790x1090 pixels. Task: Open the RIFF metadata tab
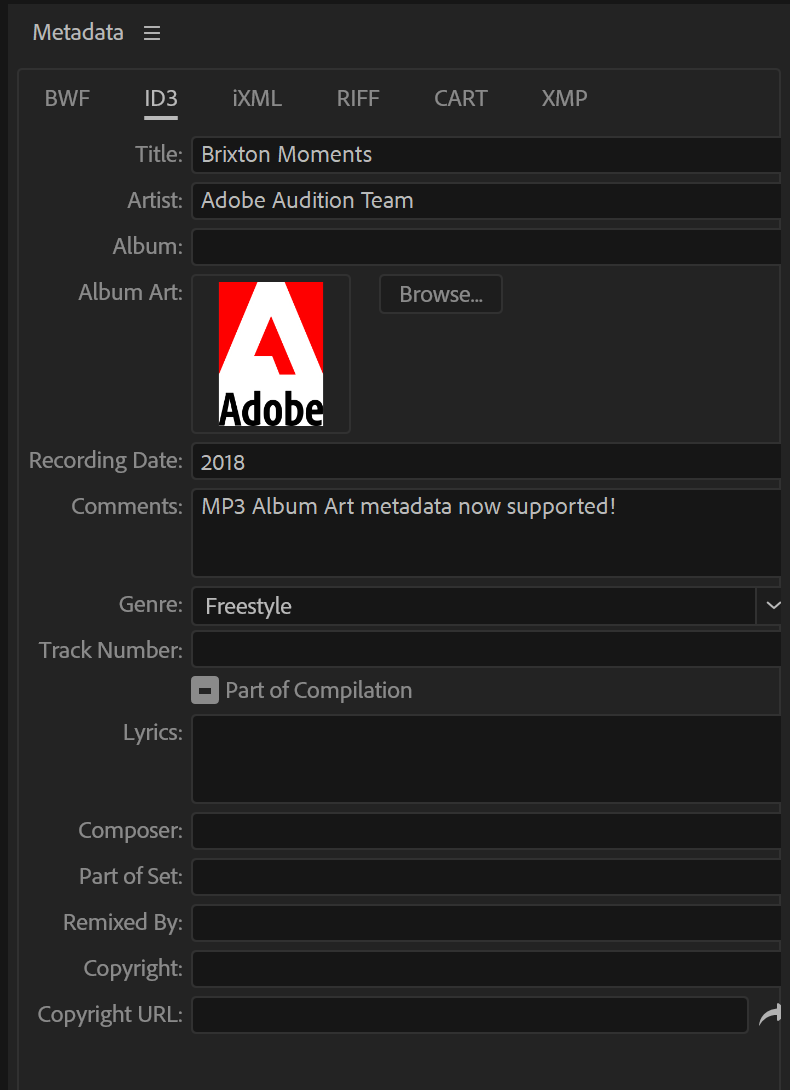point(358,98)
